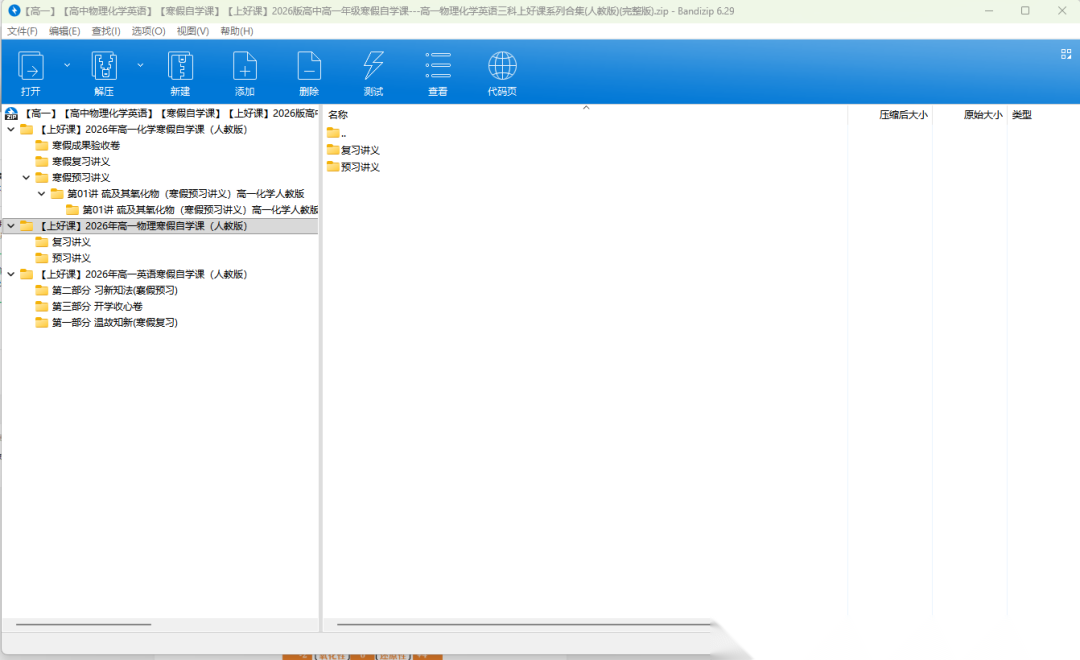Sort list by 名称 column header
This screenshot has height=660, width=1080.
pyautogui.click(x=338, y=115)
